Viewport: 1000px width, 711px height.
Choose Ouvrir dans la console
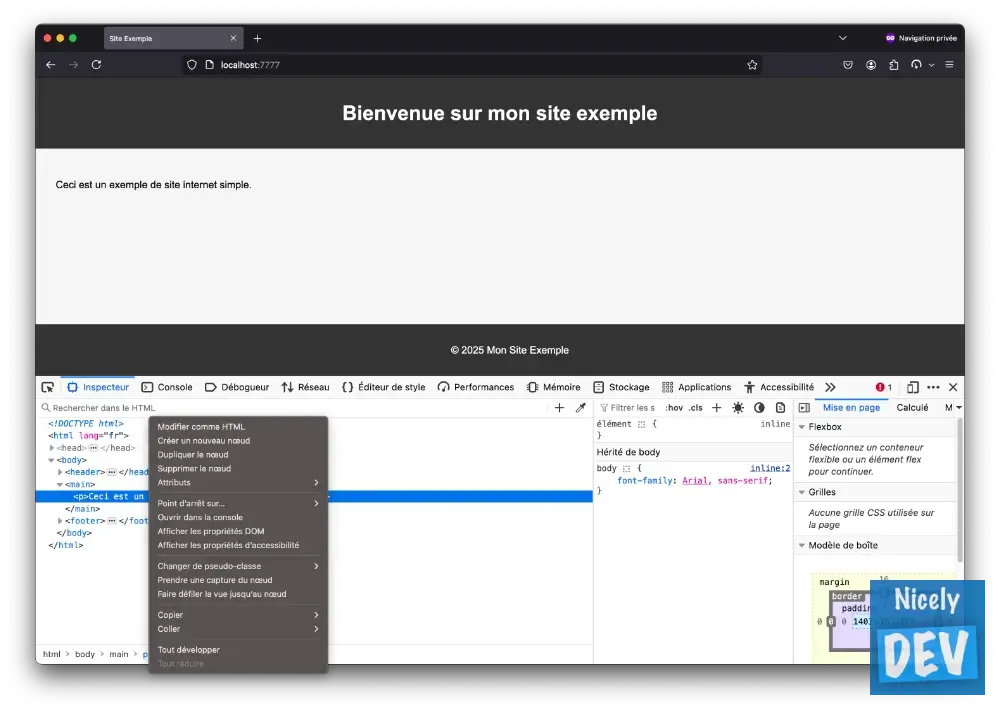(238, 517)
